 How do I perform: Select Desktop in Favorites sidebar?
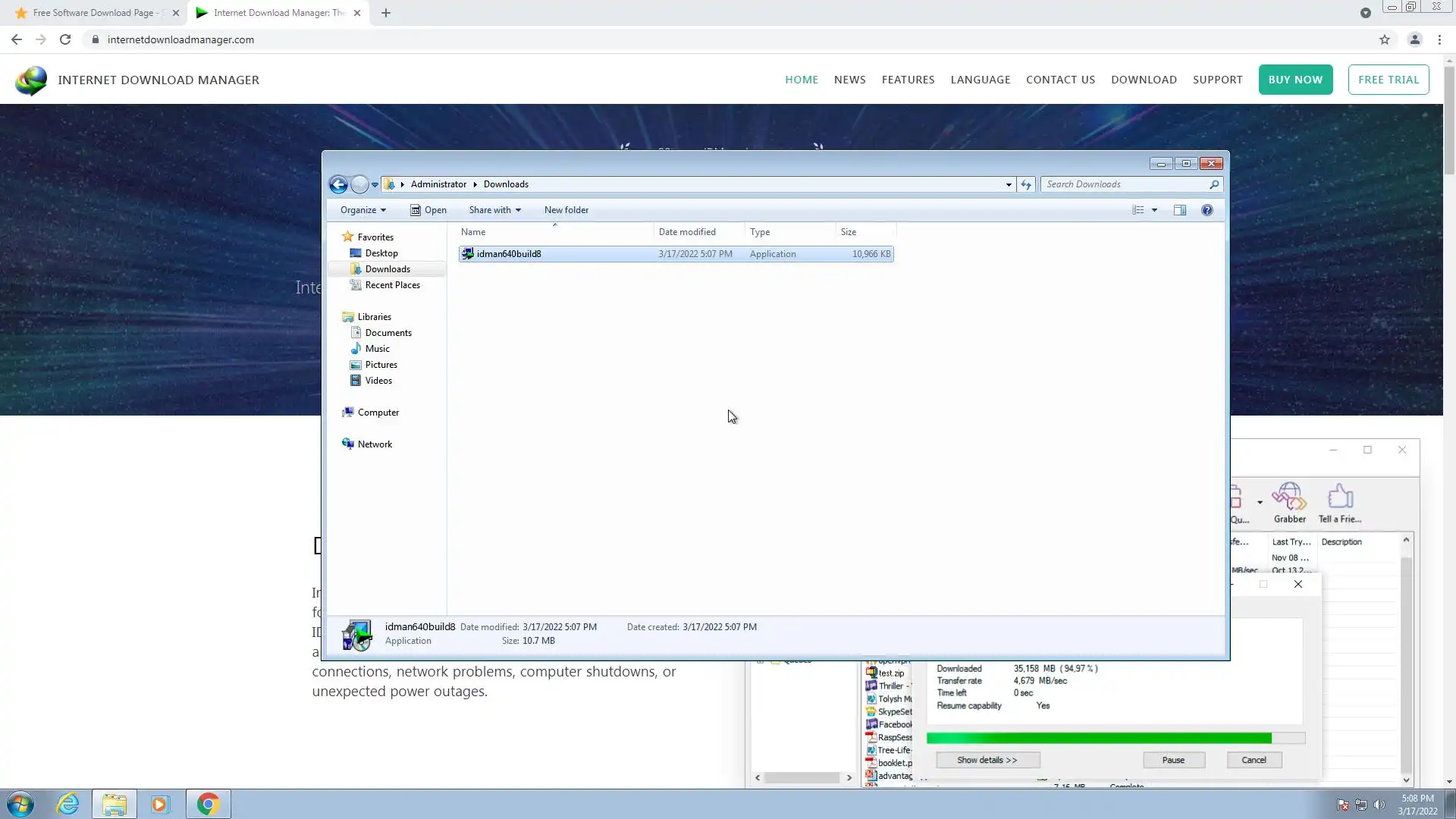click(x=381, y=253)
